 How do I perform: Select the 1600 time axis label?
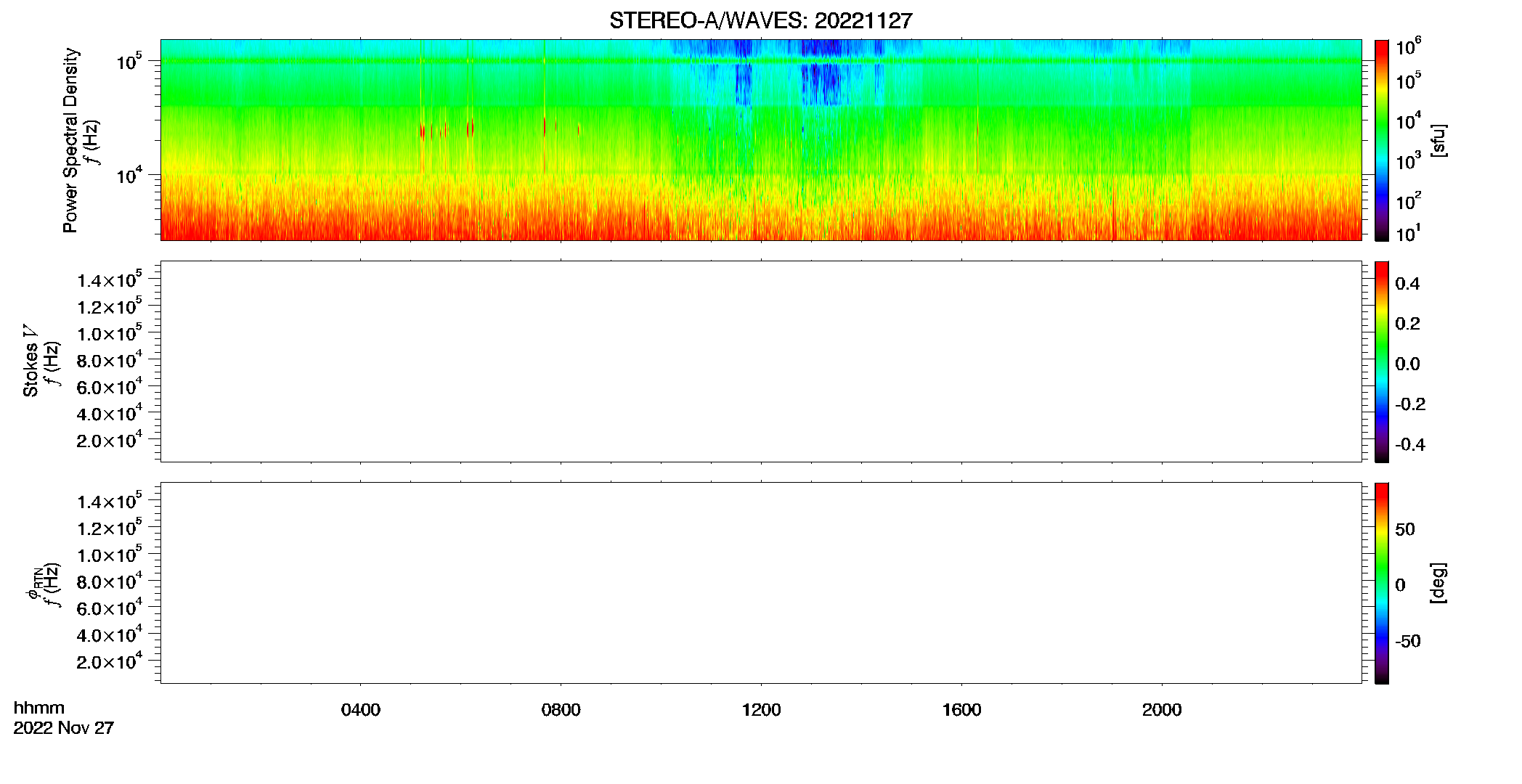(x=961, y=710)
